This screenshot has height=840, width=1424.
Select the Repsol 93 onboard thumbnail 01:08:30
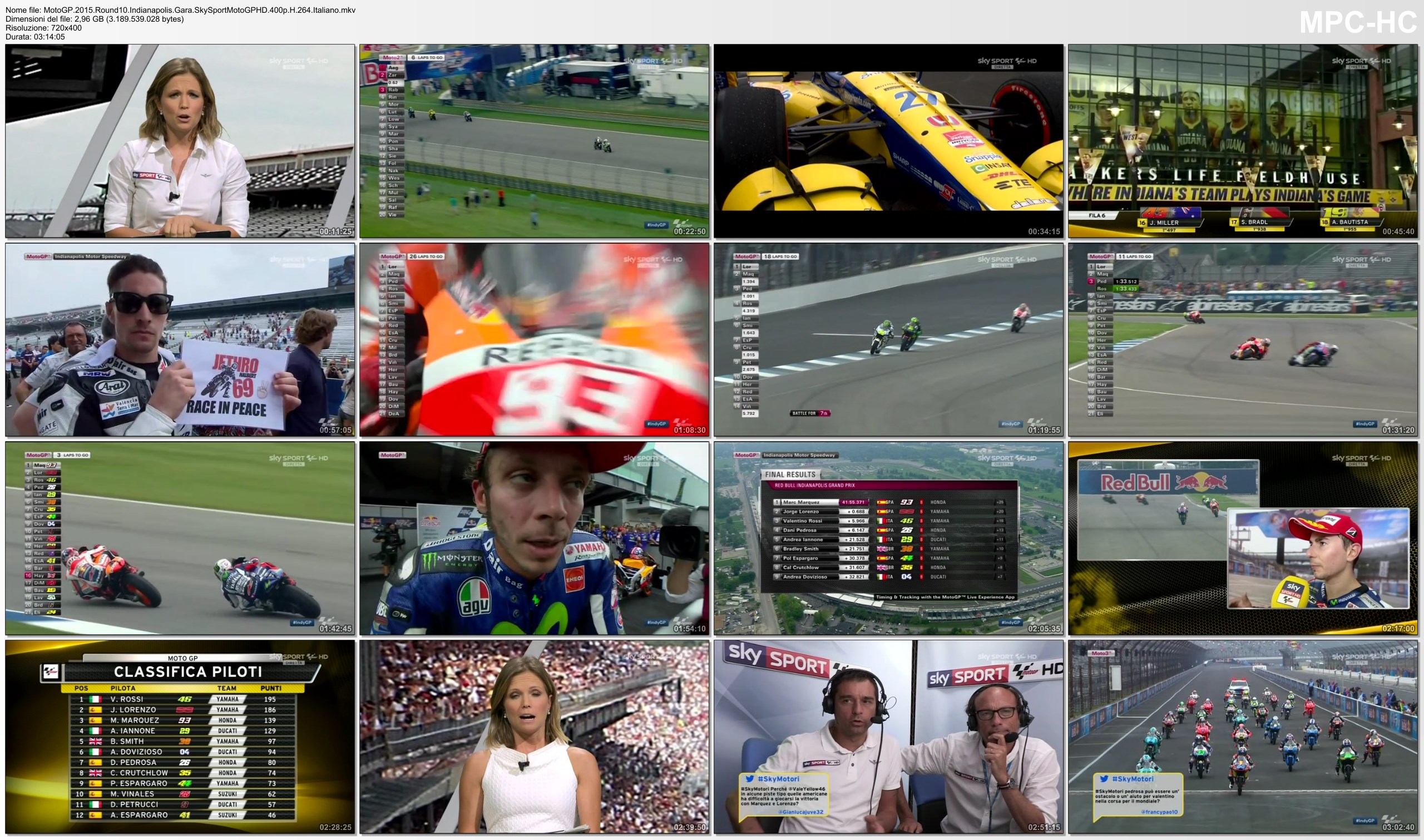[535, 340]
